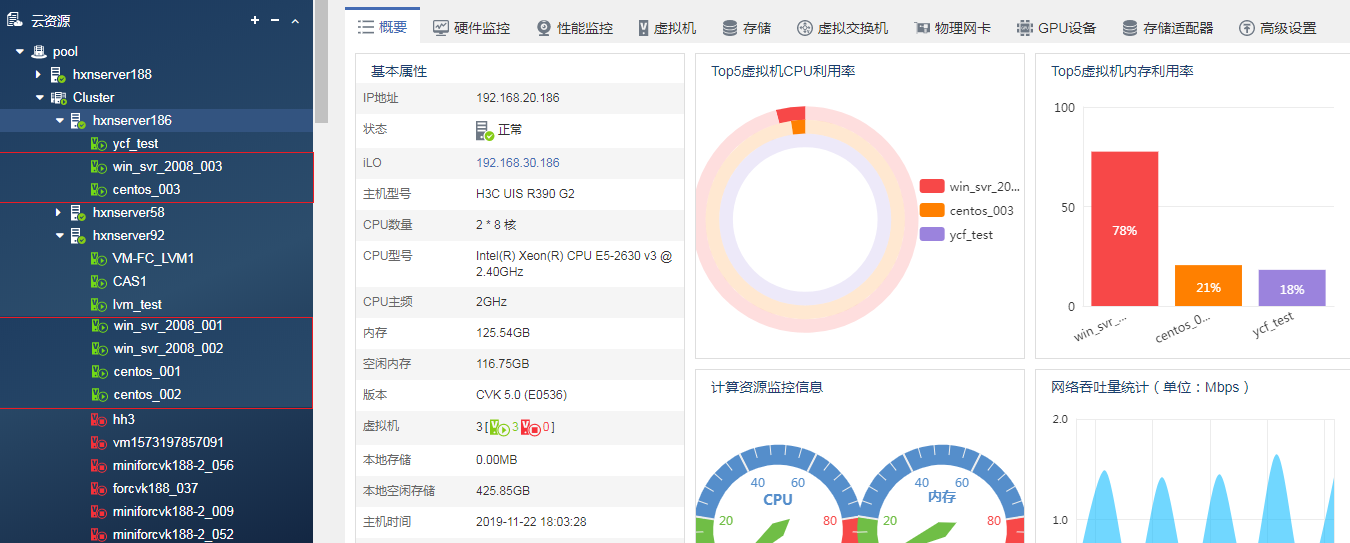The width and height of the screenshot is (1350, 543).
Task: Expand the hxnserver58 node arrow
Action: coord(59,213)
